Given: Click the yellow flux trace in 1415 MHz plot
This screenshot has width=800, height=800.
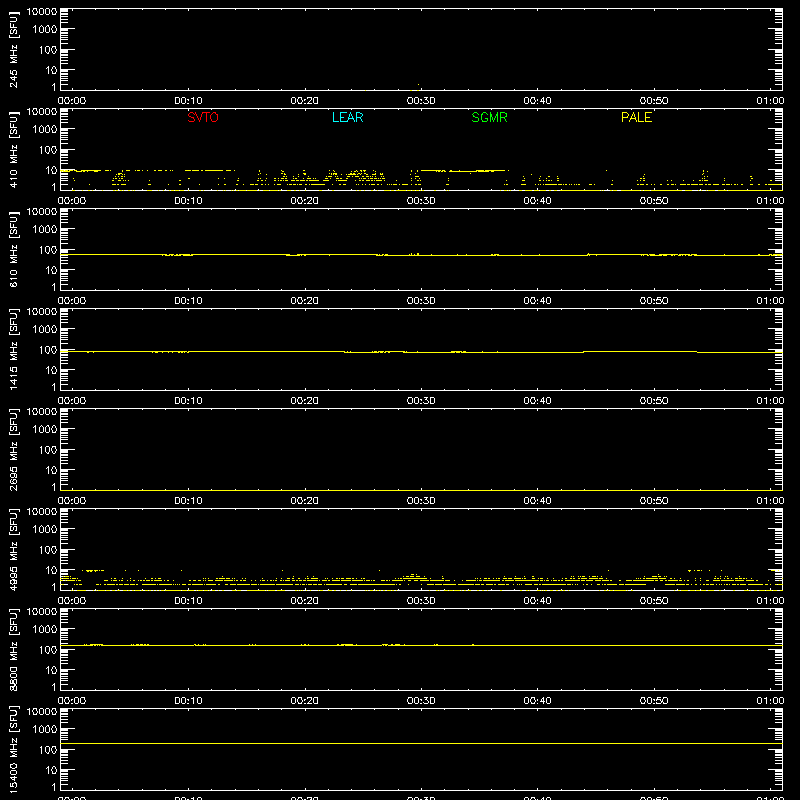Looking at the screenshot, I should 421,352.
